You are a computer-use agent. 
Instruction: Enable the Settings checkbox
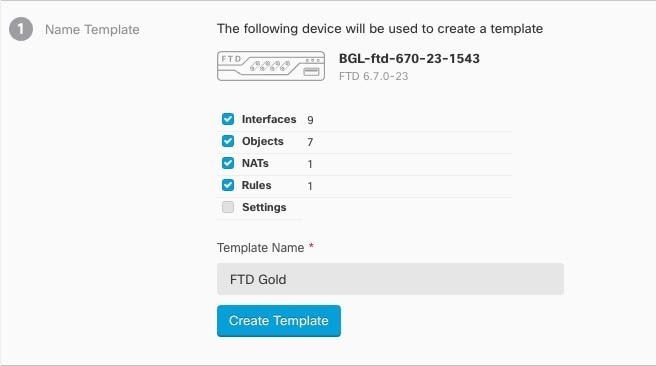[x=228, y=207]
